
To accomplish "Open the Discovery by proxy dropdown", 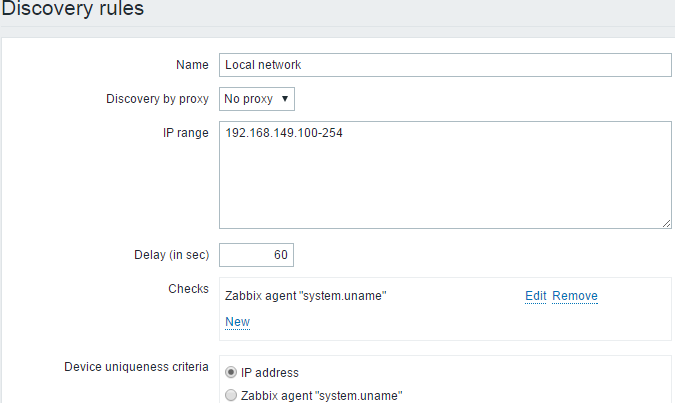I will pyautogui.click(x=257, y=99).
